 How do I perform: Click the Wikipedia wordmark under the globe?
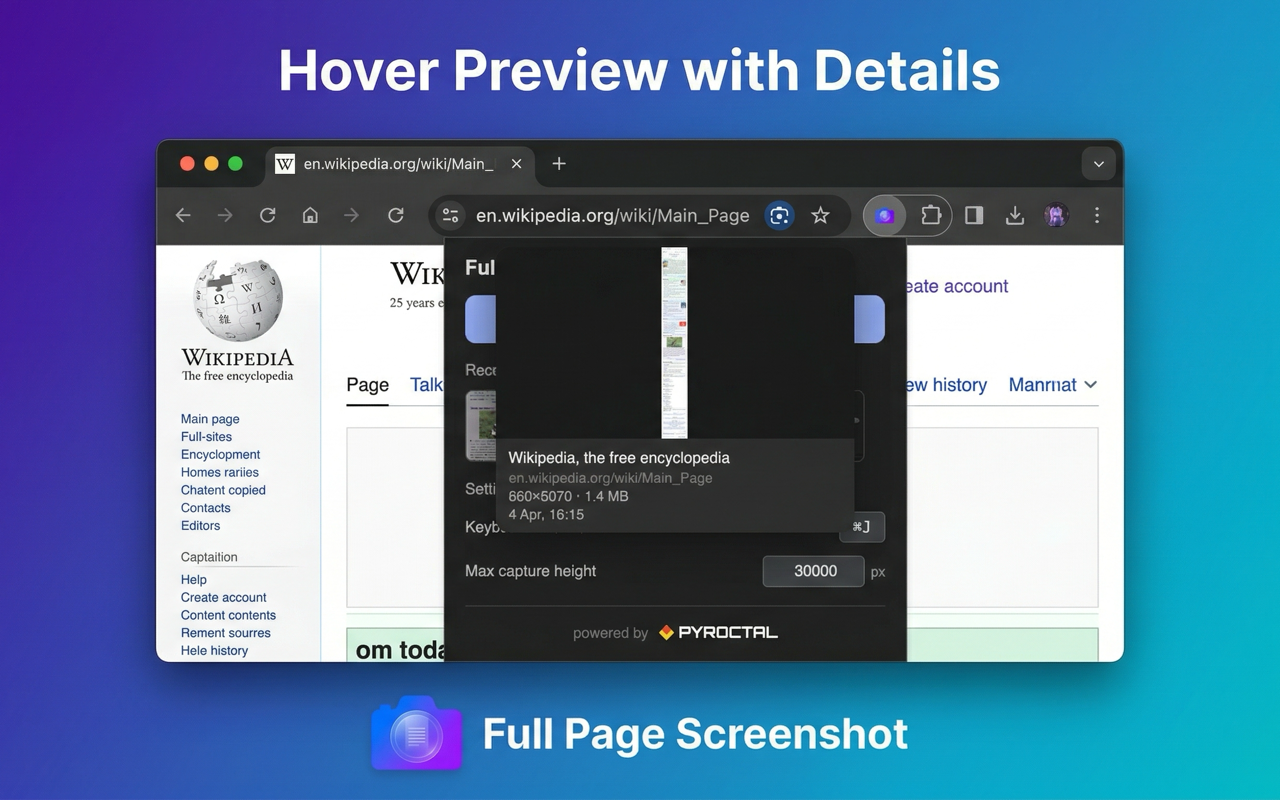click(x=238, y=357)
